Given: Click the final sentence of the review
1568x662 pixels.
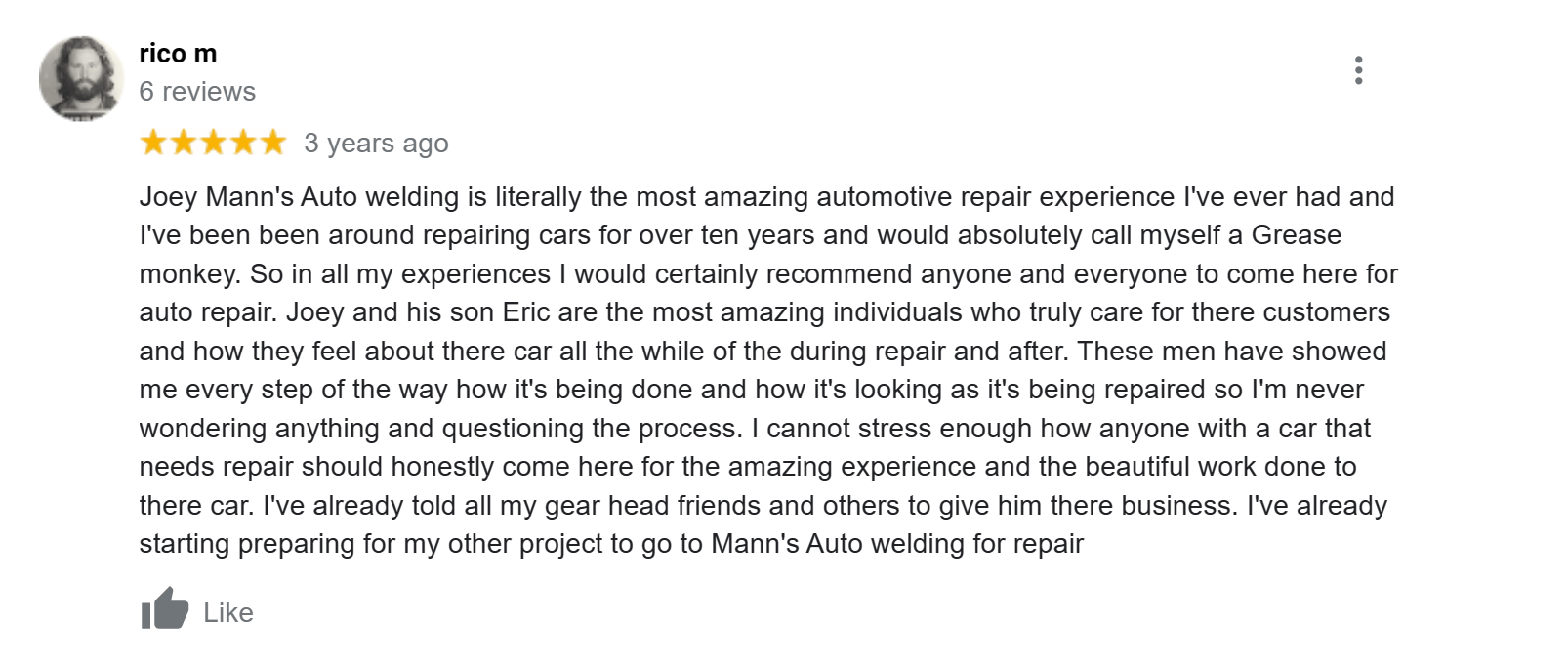Looking at the screenshot, I should 605,543.
